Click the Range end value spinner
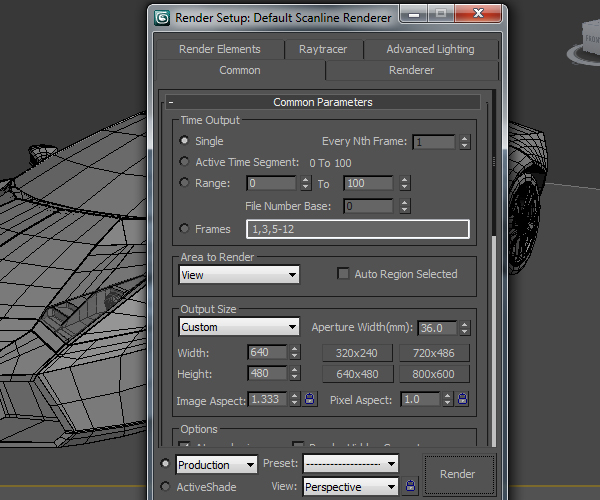Viewport: 600px width, 500px height. (x=404, y=183)
